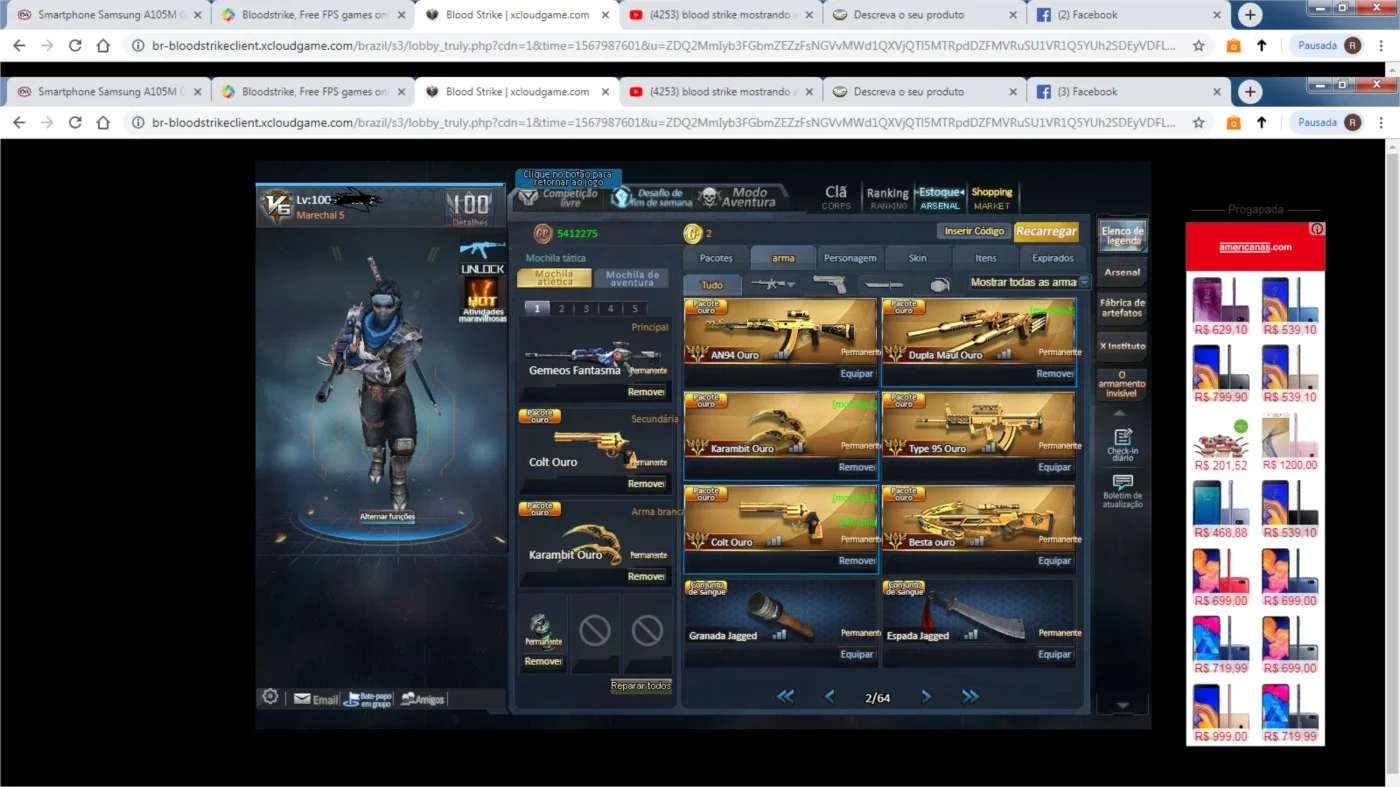This screenshot has height=787, width=1400.
Task: Select Mochila de aventura backpack
Action: click(632, 279)
